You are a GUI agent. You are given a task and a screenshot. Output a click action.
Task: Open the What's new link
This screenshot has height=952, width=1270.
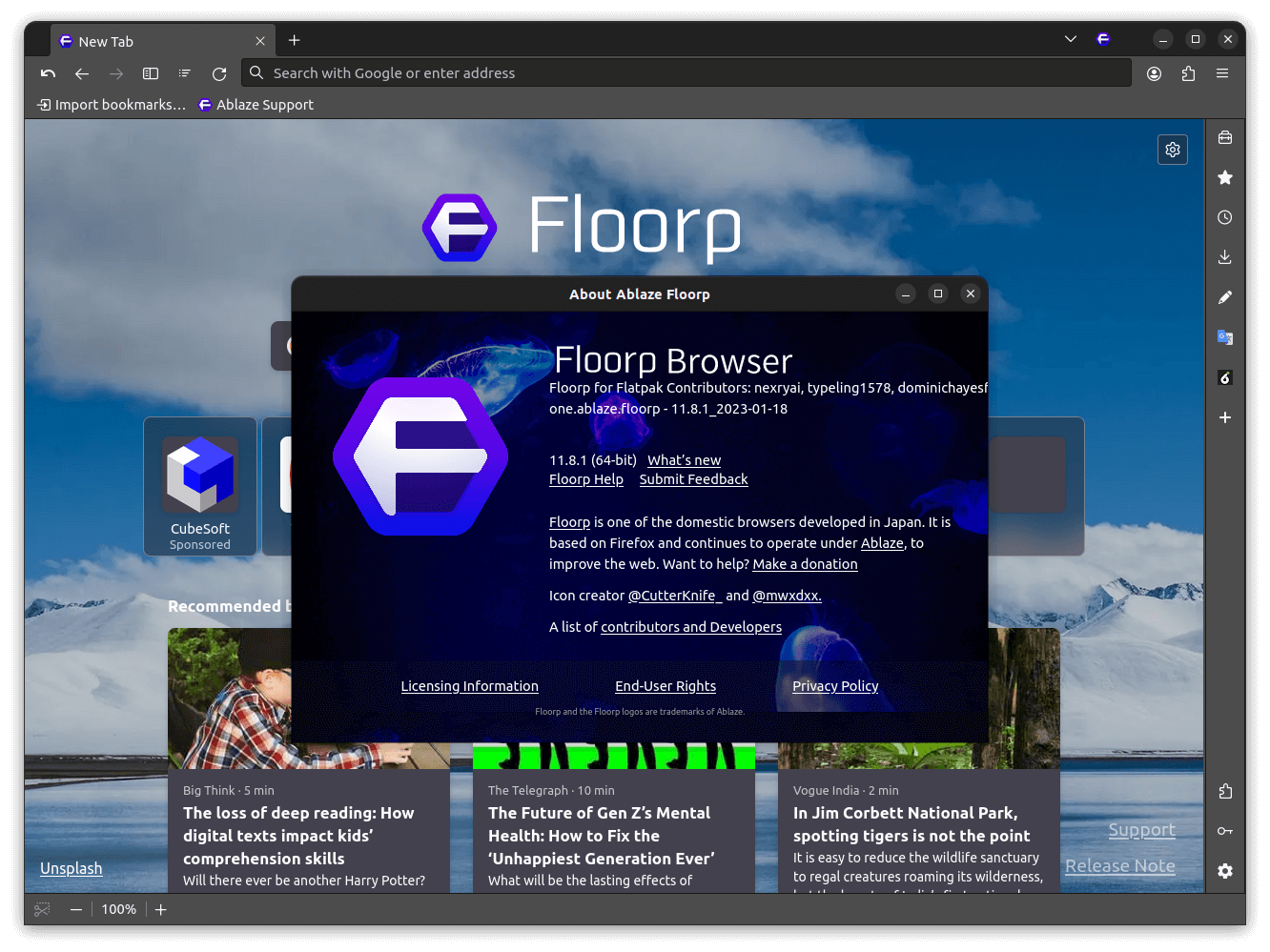683,460
